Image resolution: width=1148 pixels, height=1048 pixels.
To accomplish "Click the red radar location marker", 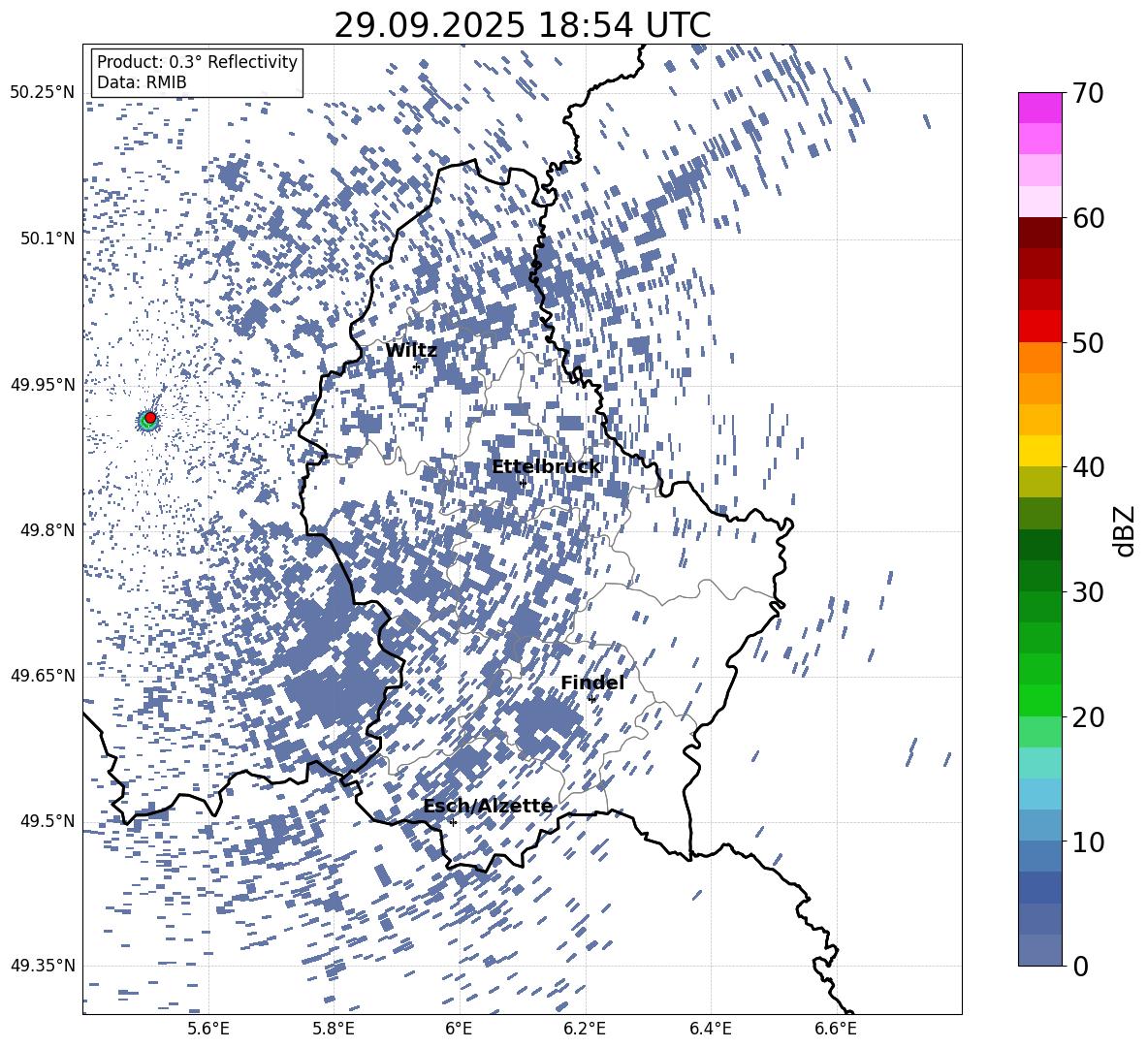I will (150, 418).
